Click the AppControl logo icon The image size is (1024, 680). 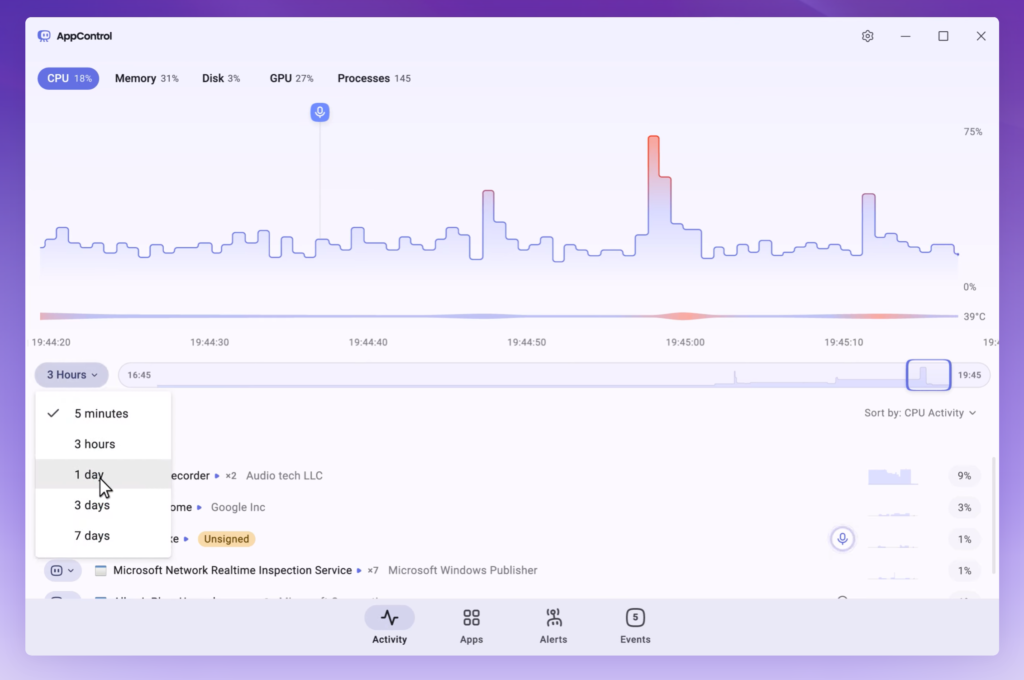(44, 36)
